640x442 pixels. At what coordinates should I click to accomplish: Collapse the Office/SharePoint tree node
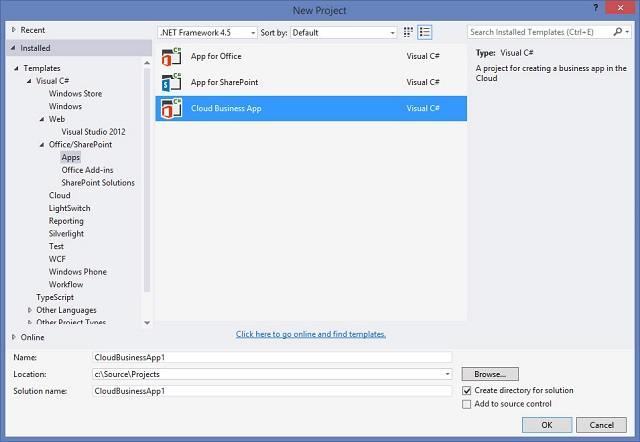(42, 144)
